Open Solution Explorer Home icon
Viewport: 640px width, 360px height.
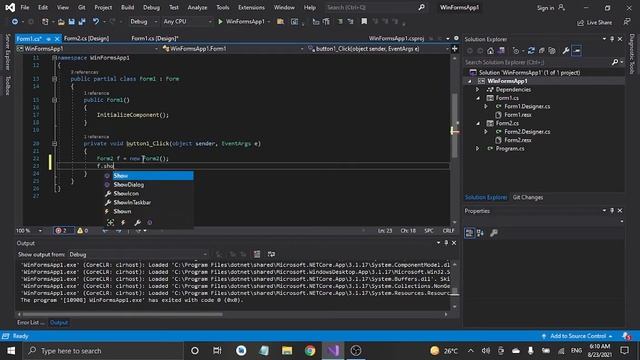coord(491,51)
